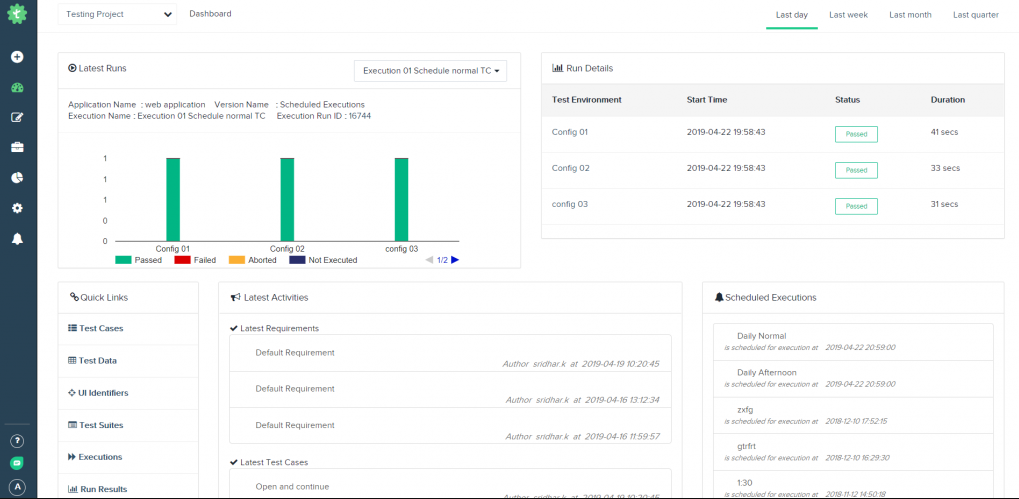
Task: Click the Latest Activities megaphone icon
Action: [236, 298]
